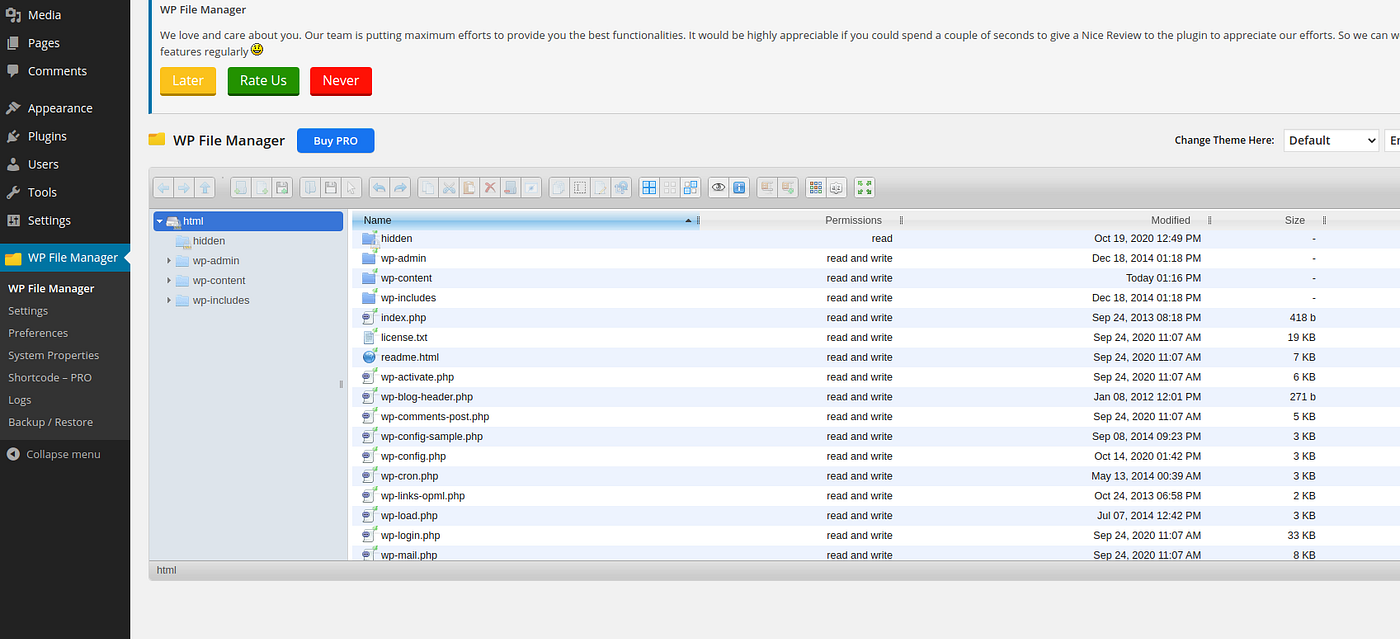This screenshot has width=1400, height=639.
Task: Select the hidden folder in the tree
Action: (209, 241)
